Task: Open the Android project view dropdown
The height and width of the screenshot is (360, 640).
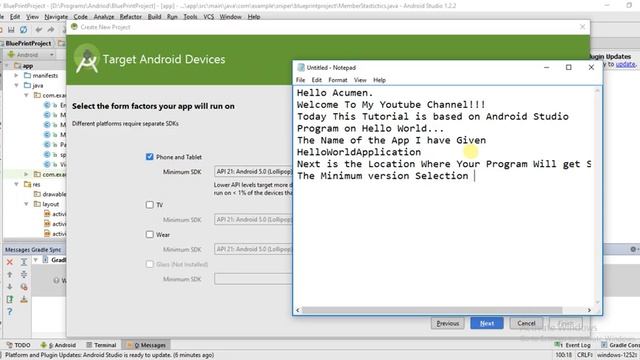Action: tap(31, 54)
